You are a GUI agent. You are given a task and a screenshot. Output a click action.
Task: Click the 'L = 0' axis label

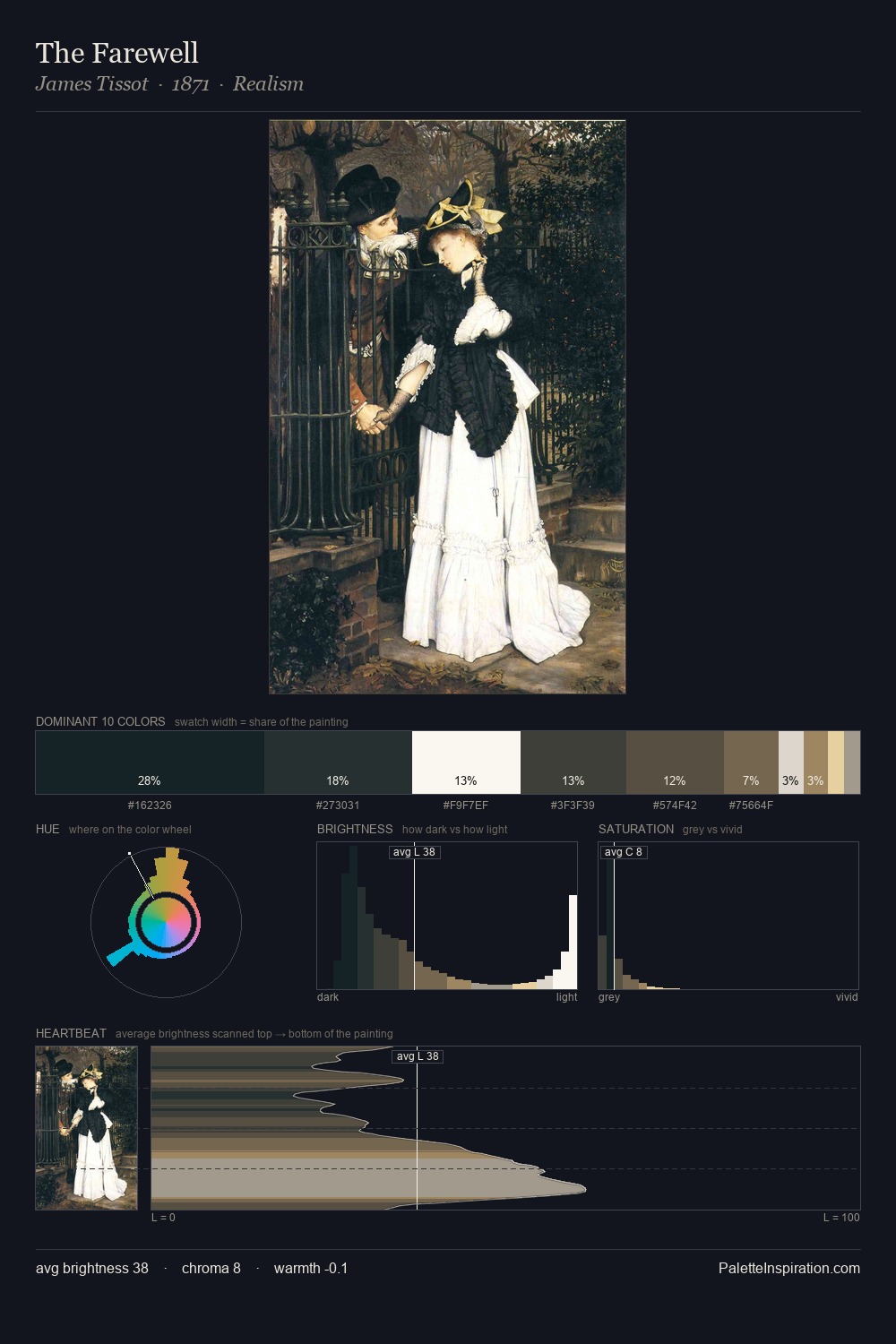pyautogui.click(x=163, y=1218)
